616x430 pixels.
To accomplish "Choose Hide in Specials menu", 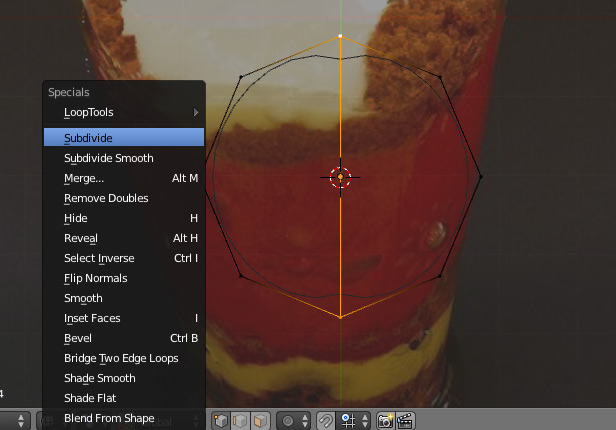I will pyautogui.click(x=124, y=218).
